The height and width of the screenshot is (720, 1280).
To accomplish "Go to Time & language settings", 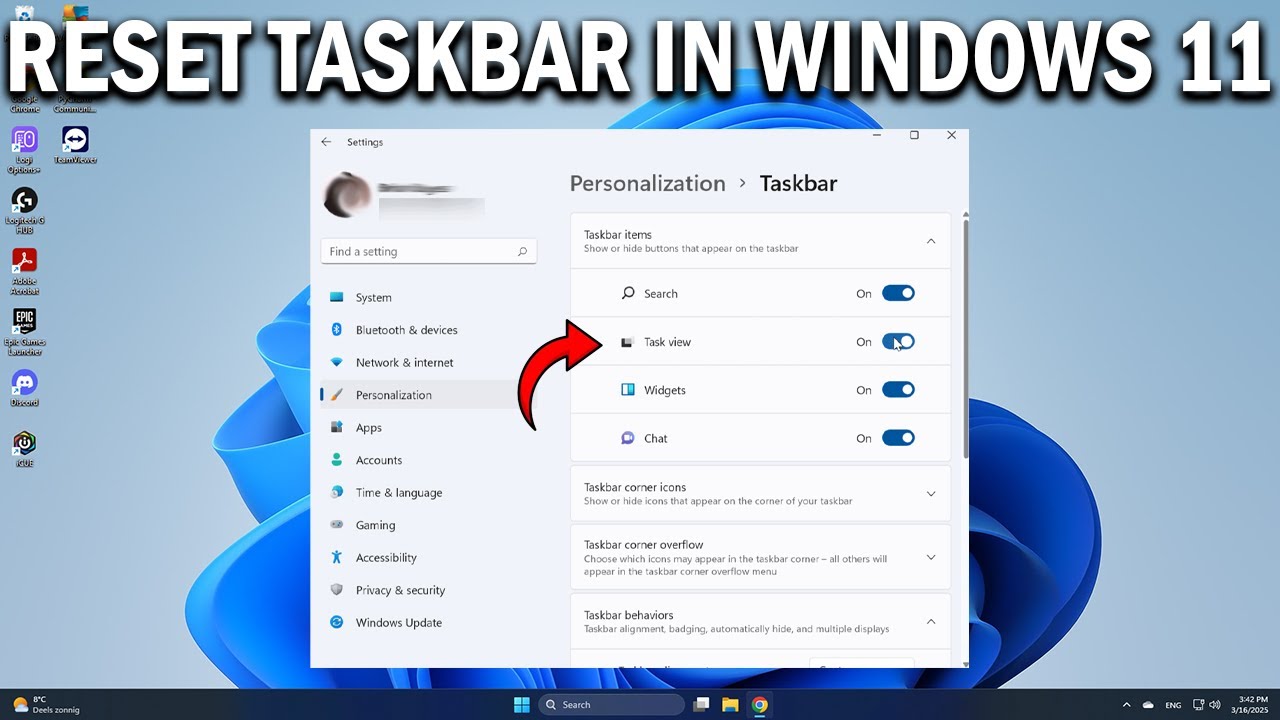I will click(428, 492).
